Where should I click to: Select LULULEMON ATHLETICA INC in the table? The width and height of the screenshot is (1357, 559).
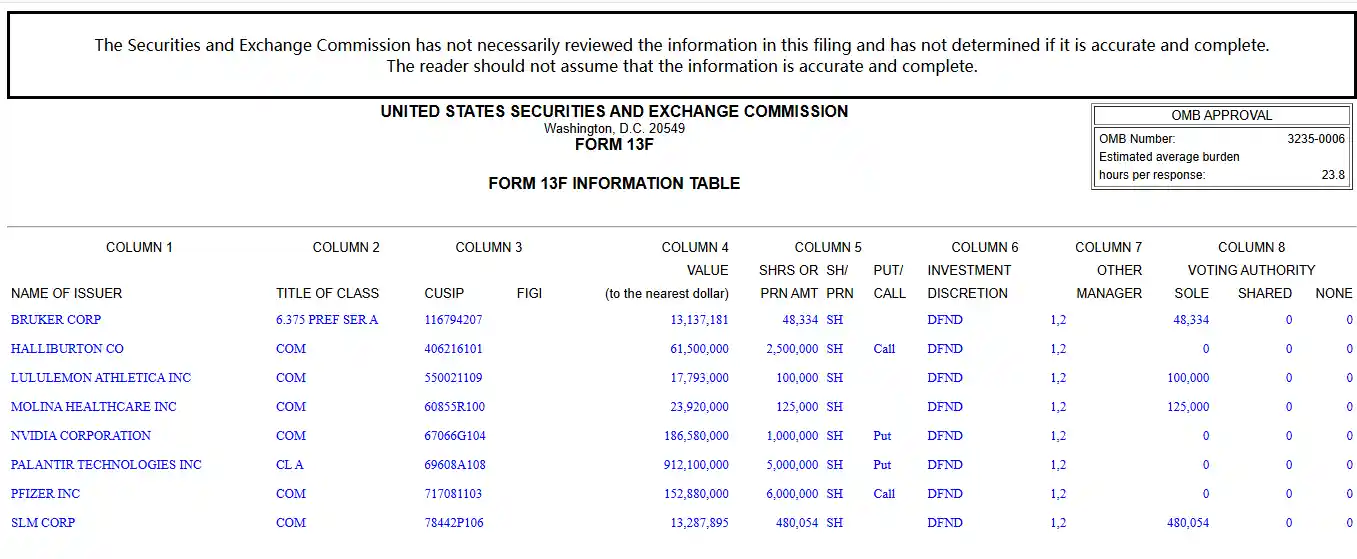click(101, 378)
